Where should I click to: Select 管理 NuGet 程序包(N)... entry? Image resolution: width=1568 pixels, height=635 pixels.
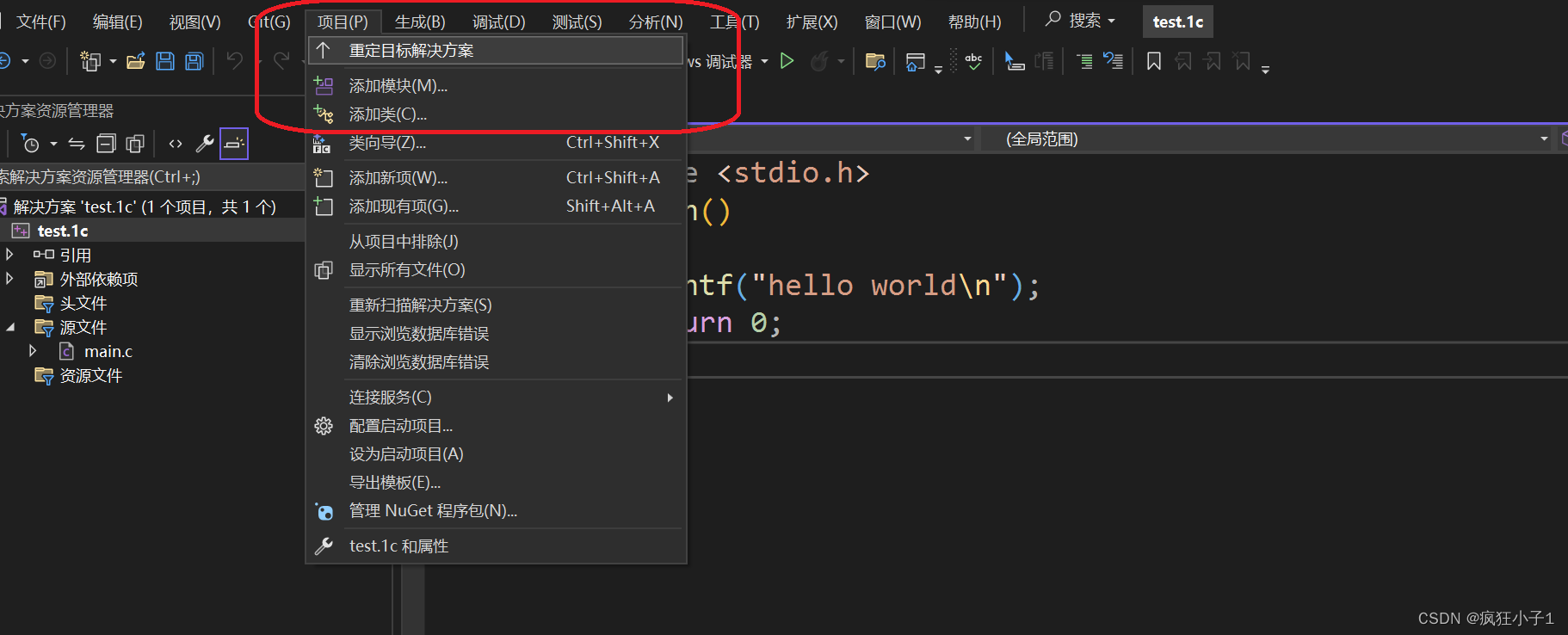click(x=496, y=511)
